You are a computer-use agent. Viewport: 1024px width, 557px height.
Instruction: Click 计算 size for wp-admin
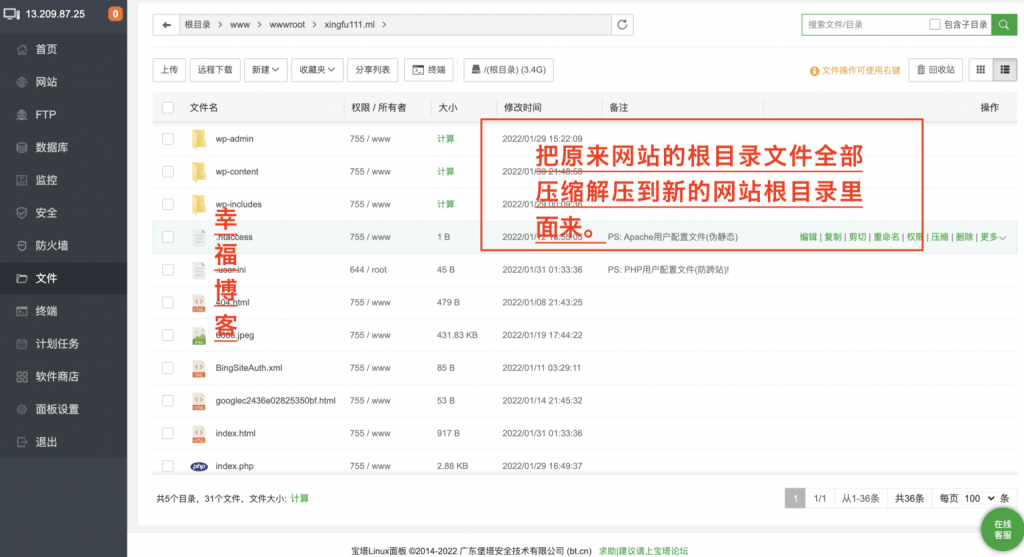445,139
